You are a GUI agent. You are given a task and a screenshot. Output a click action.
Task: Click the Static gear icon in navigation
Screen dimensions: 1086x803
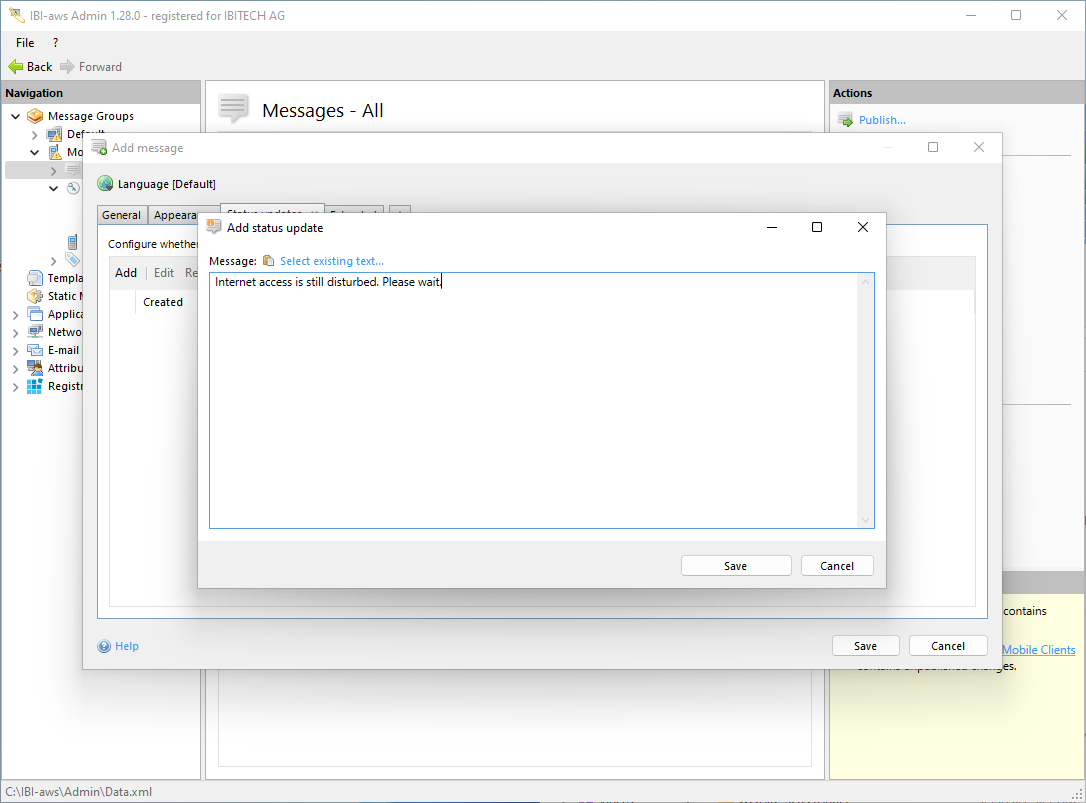tap(35, 296)
